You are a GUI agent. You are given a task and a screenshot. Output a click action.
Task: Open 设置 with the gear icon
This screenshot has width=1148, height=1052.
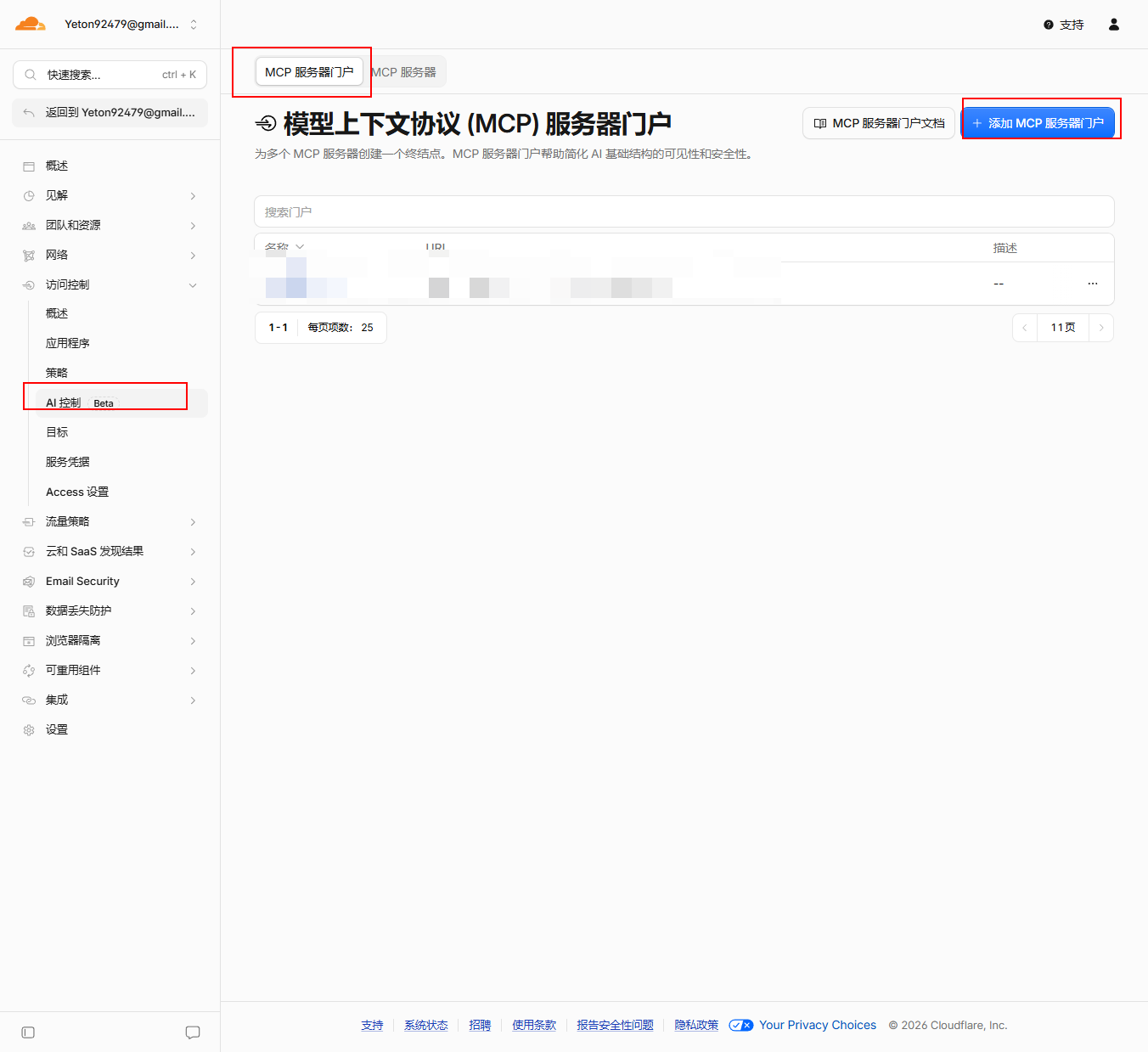coord(110,729)
